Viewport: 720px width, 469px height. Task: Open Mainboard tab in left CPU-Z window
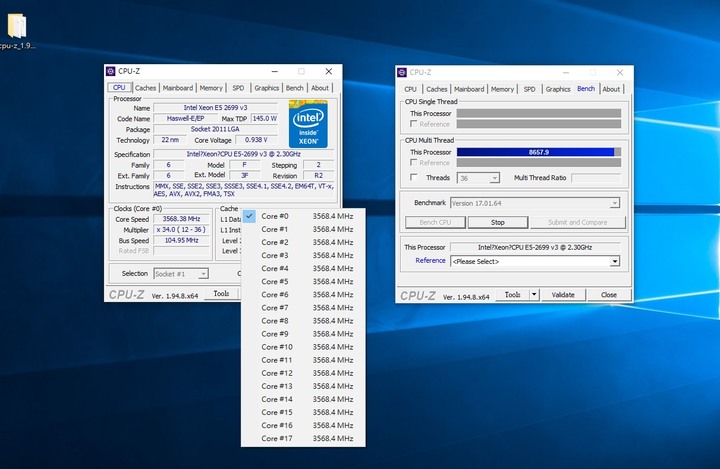pyautogui.click(x=178, y=88)
